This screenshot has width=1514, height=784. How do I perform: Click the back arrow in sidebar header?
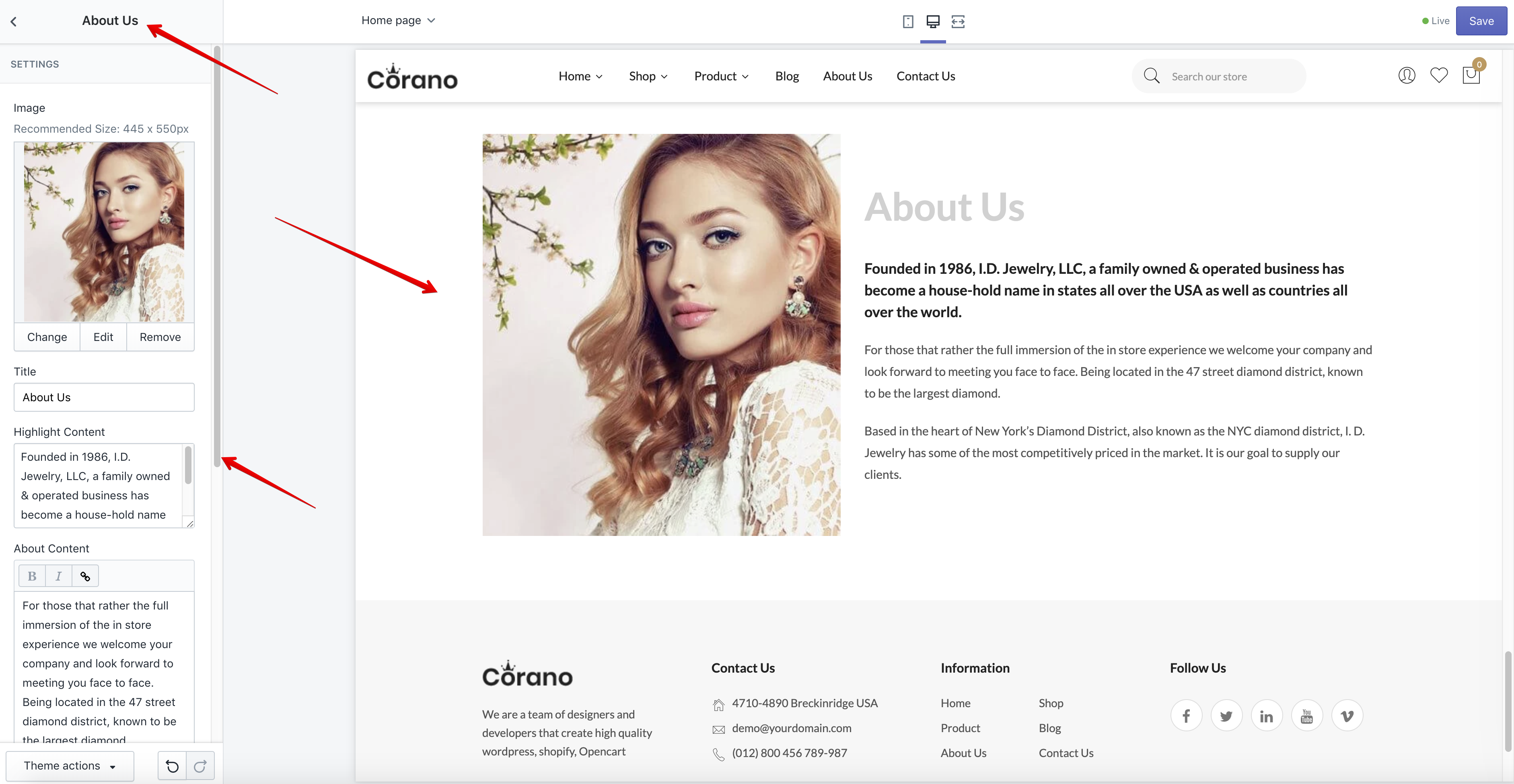tap(14, 22)
